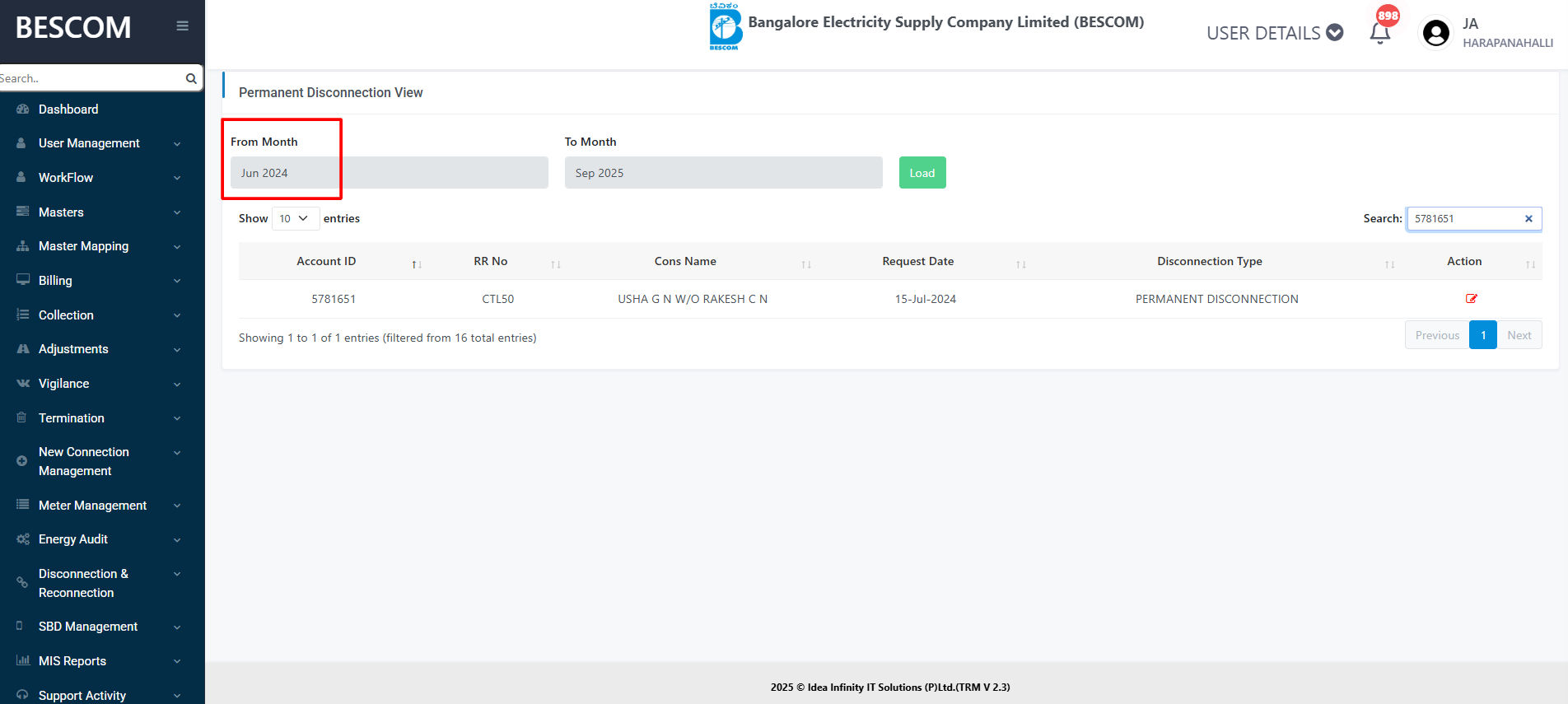This screenshot has width=1568, height=704.
Task: Click the Request Date cell 15-Jul-2024
Action: click(x=926, y=299)
